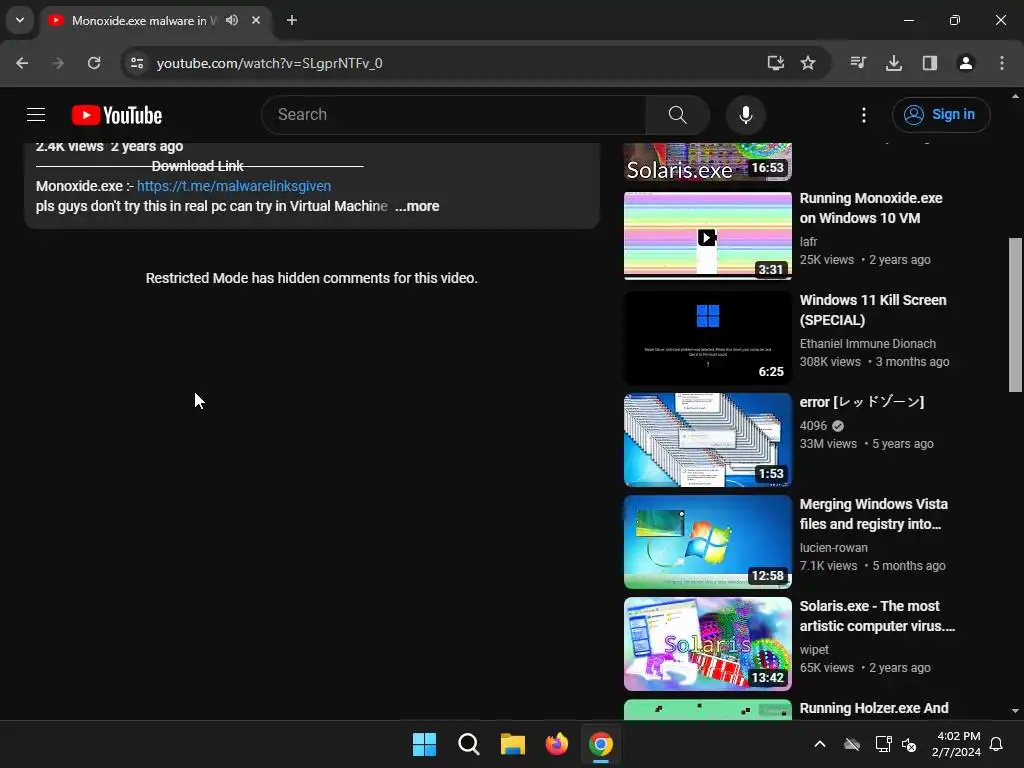Click Solaris 13:42 video thumbnail
This screenshot has width=1024, height=768.
707,644
